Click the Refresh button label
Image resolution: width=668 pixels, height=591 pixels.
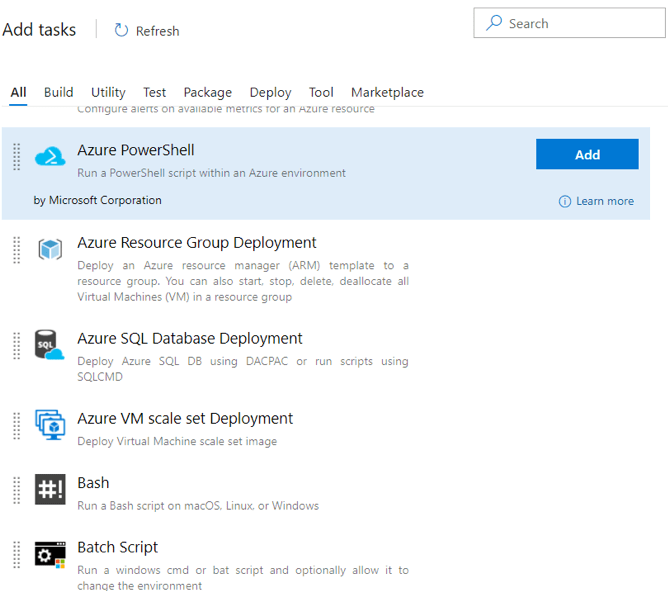157,31
